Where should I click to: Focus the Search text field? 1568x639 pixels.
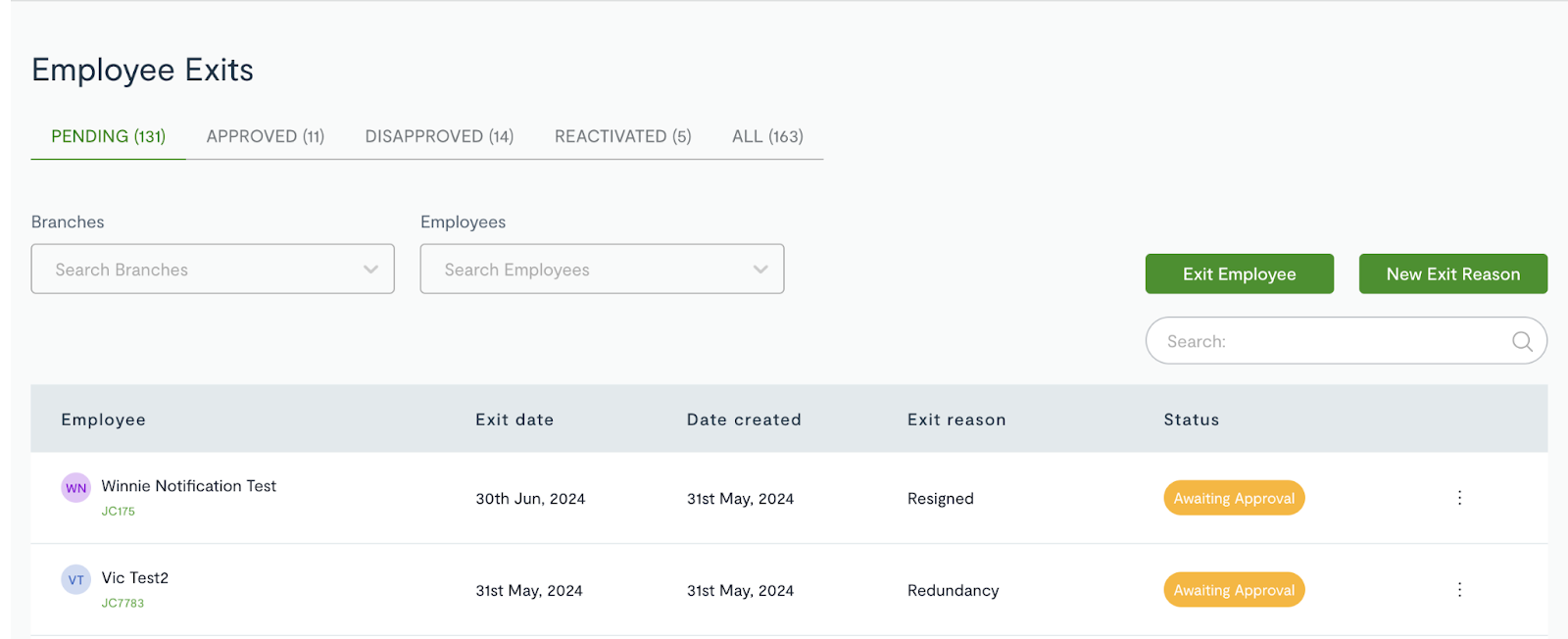(1347, 341)
